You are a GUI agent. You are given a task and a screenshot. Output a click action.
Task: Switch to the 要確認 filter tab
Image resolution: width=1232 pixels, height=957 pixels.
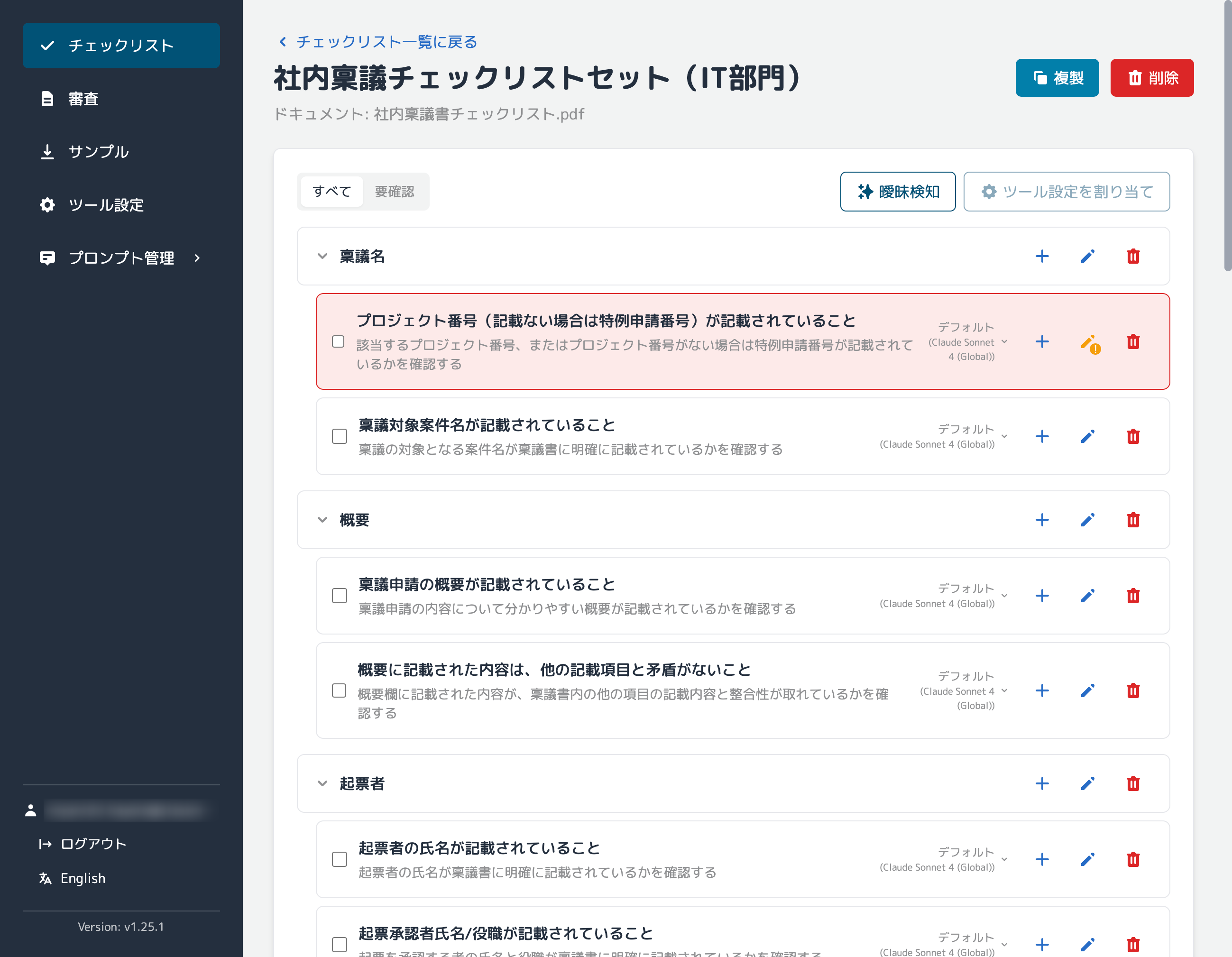point(395,192)
